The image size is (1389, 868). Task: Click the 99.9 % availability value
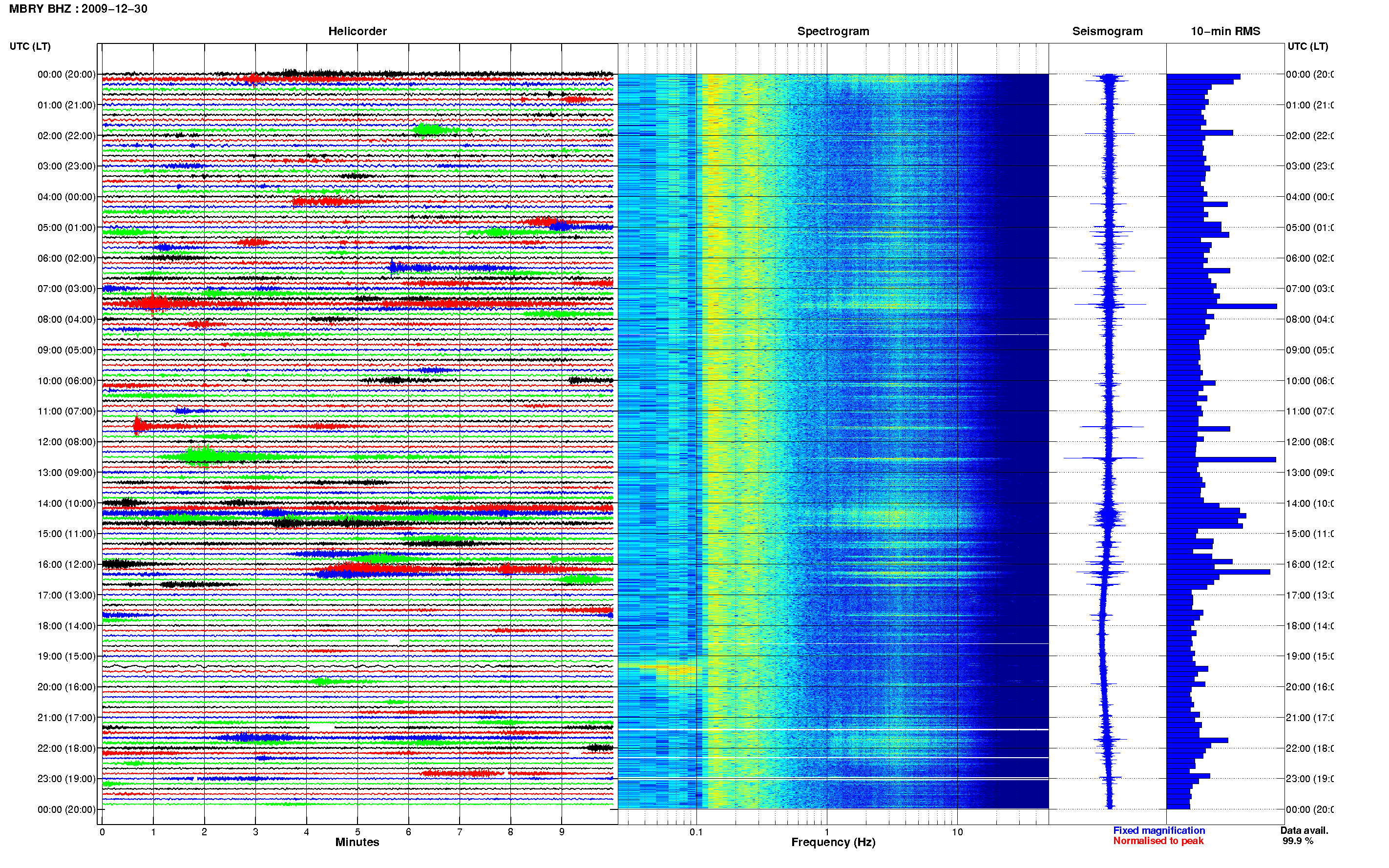pyautogui.click(x=1298, y=841)
